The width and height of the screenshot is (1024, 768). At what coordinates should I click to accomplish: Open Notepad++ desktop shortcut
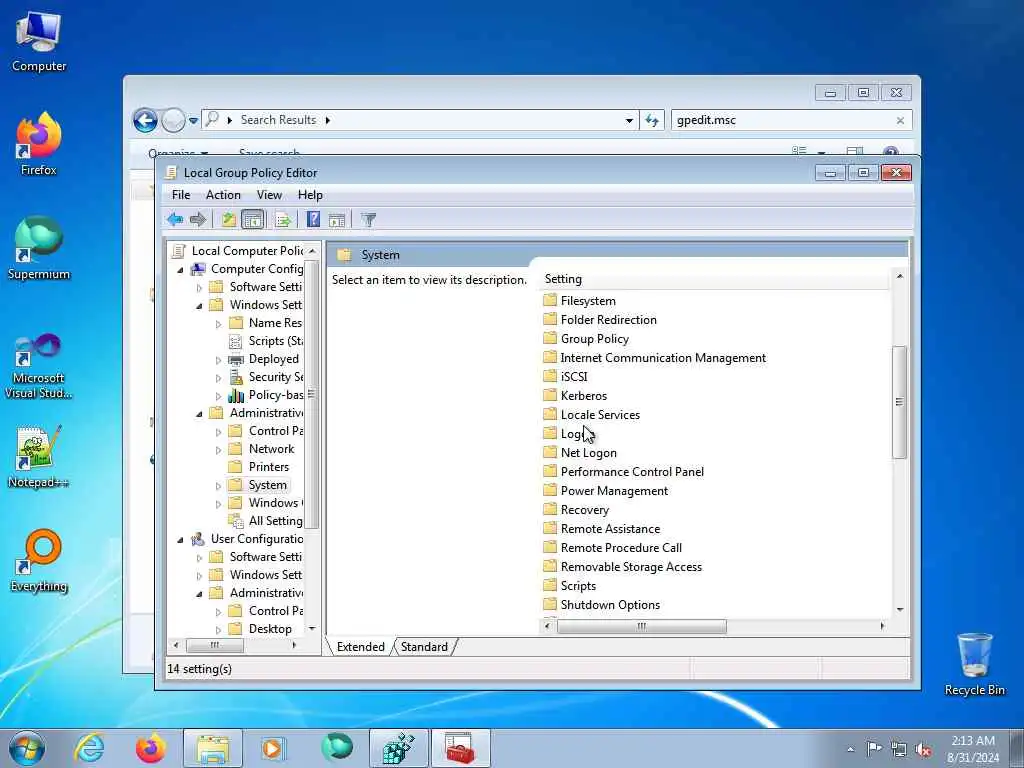tap(39, 456)
